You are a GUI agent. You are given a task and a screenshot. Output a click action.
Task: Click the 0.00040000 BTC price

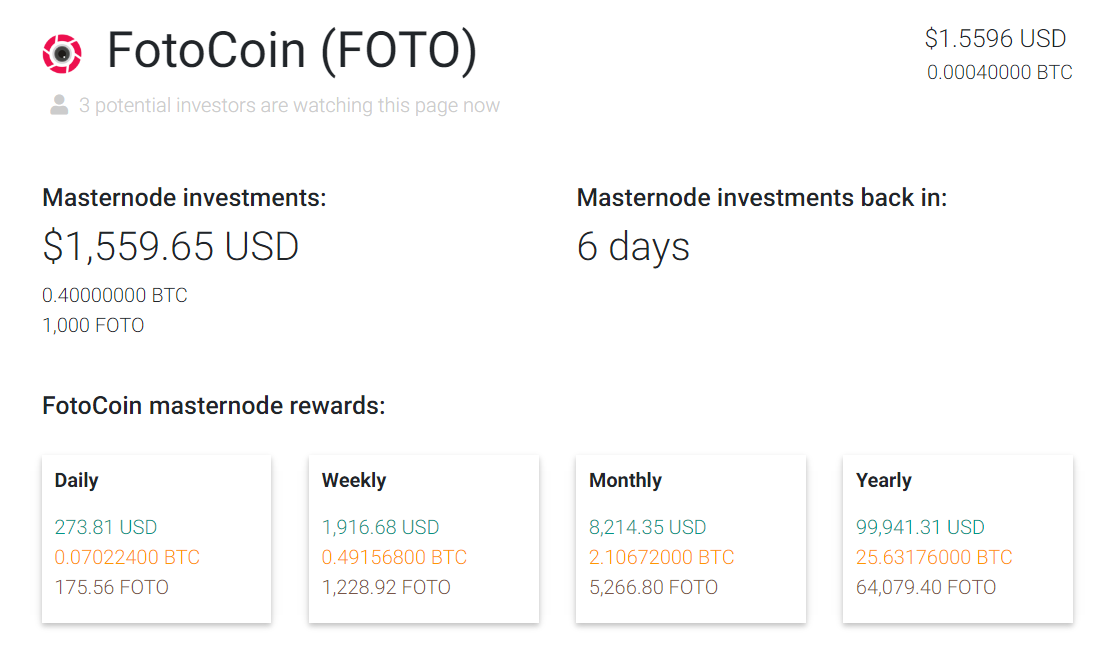[999, 73]
